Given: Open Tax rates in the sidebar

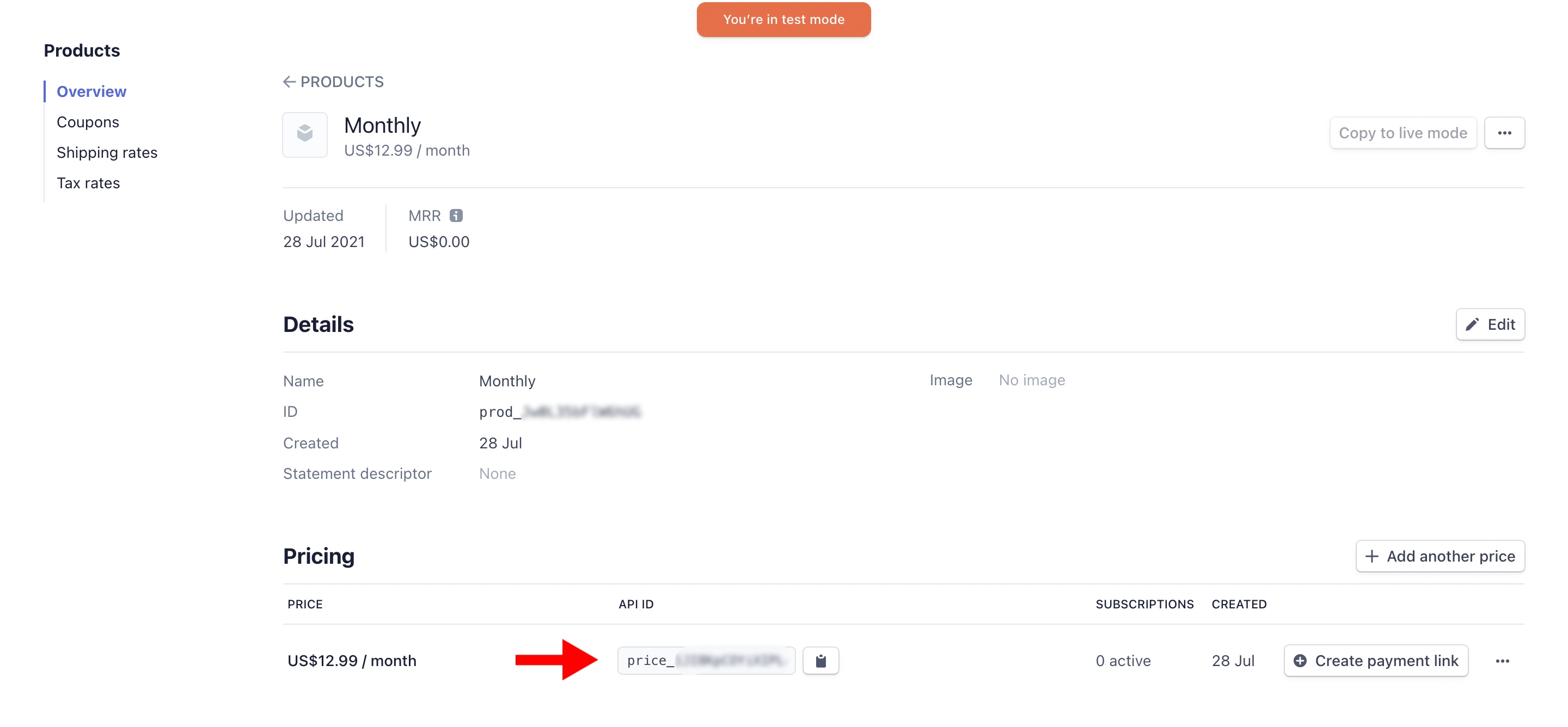Looking at the screenshot, I should (x=88, y=183).
